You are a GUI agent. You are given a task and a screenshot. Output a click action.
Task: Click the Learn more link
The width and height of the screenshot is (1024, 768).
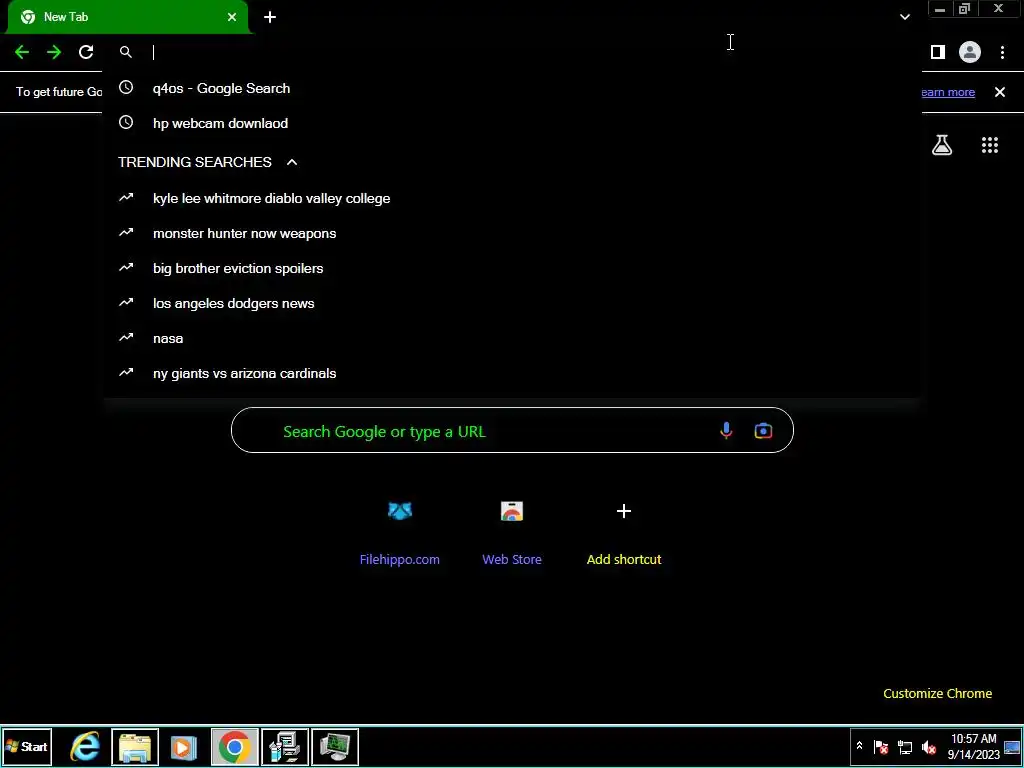948,92
